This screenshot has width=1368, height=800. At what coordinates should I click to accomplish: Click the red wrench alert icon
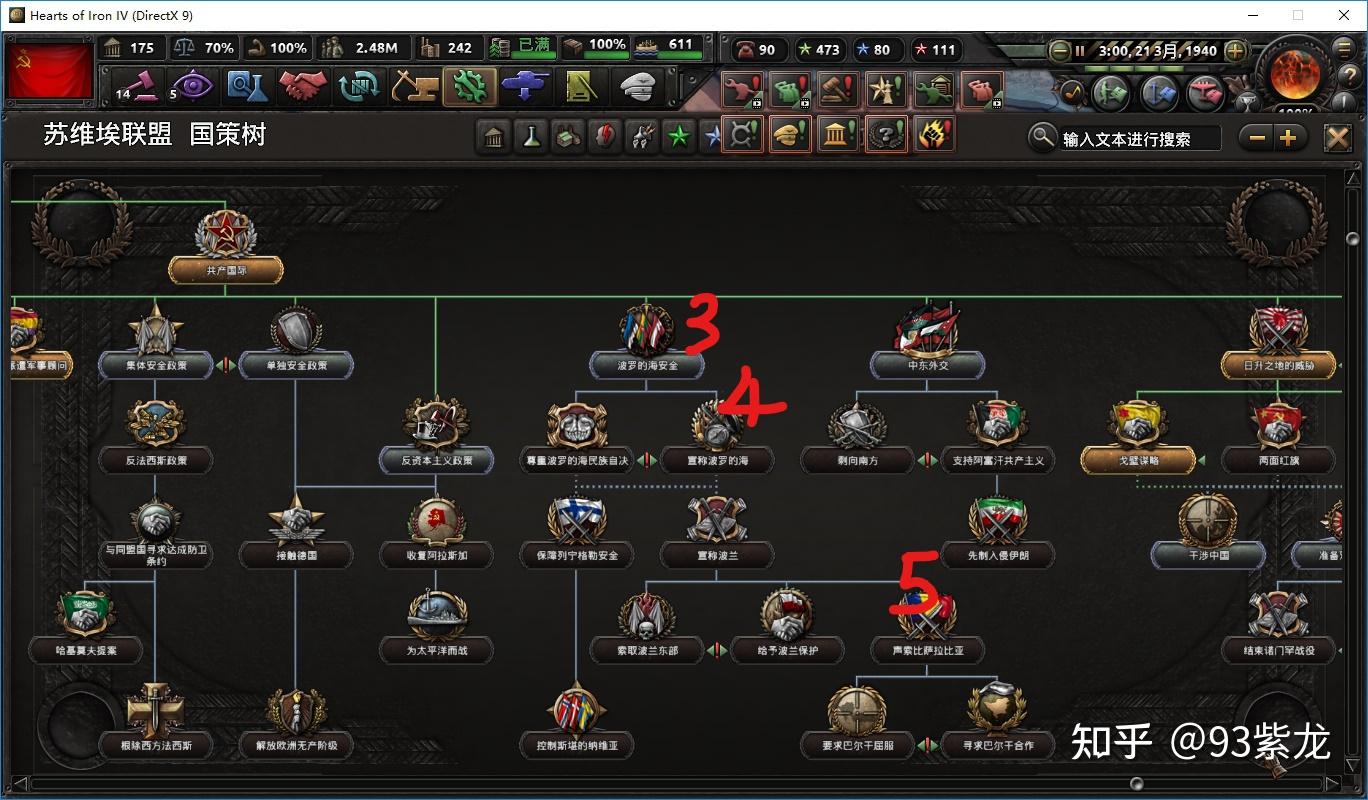tap(742, 90)
